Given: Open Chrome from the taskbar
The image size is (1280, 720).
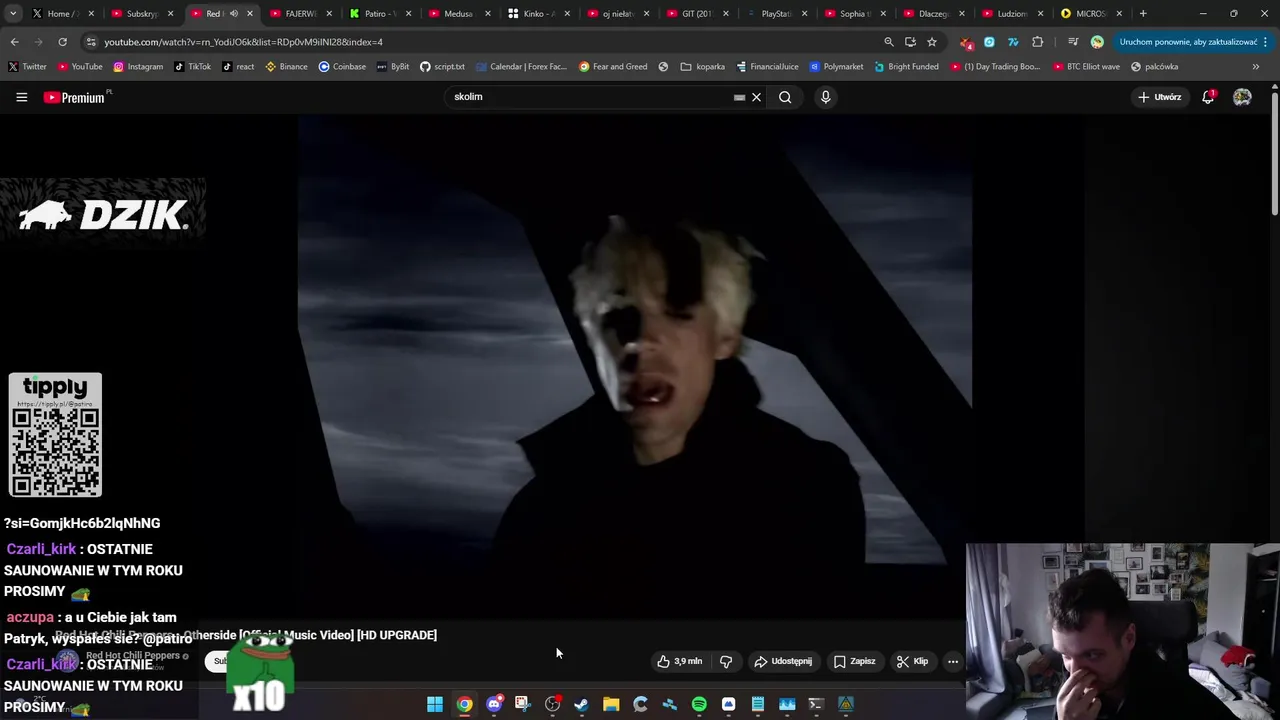Looking at the screenshot, I should 465,705.
